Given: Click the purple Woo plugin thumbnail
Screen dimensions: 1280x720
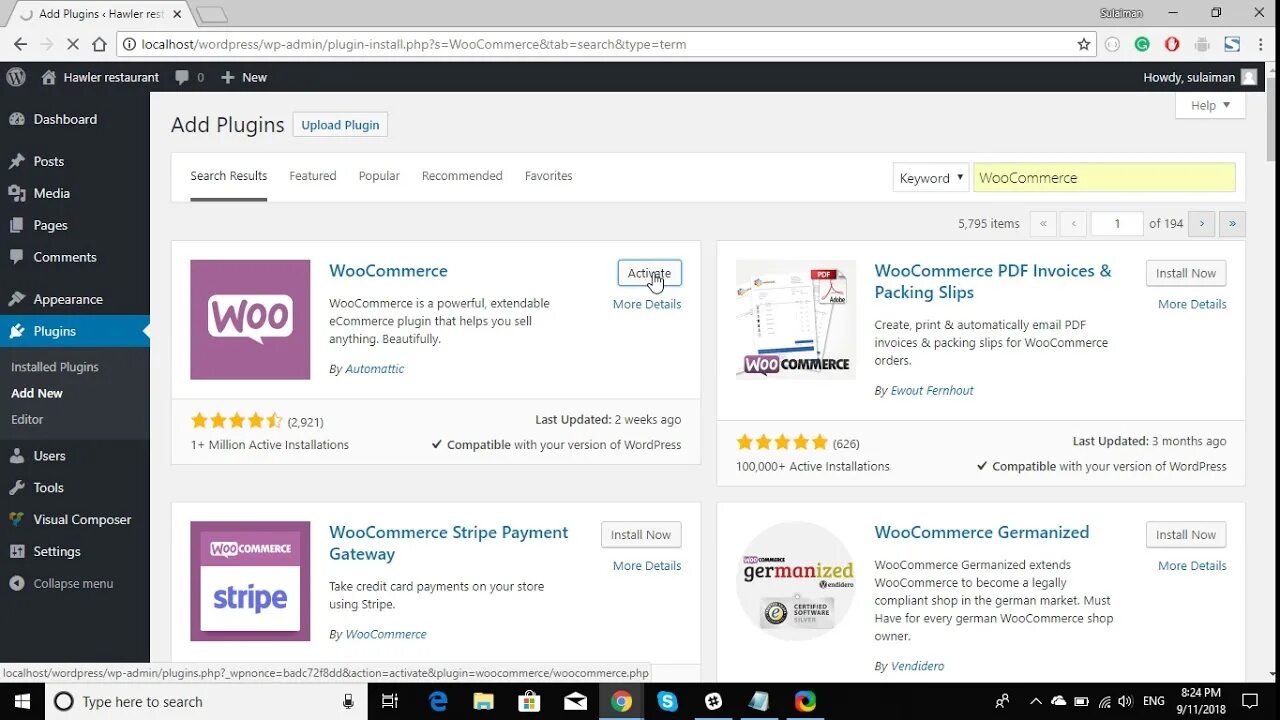Looking at the screenshot, I should 250,320.
